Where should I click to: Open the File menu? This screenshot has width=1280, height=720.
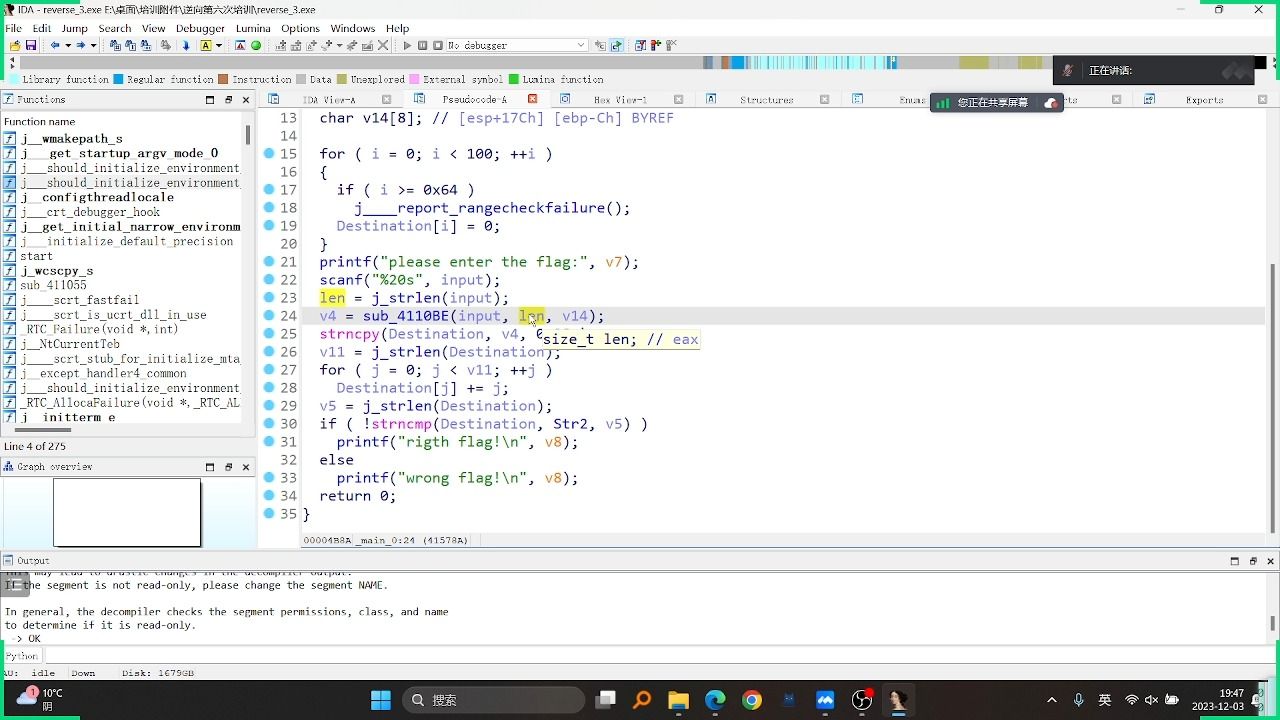coord(13,28)
